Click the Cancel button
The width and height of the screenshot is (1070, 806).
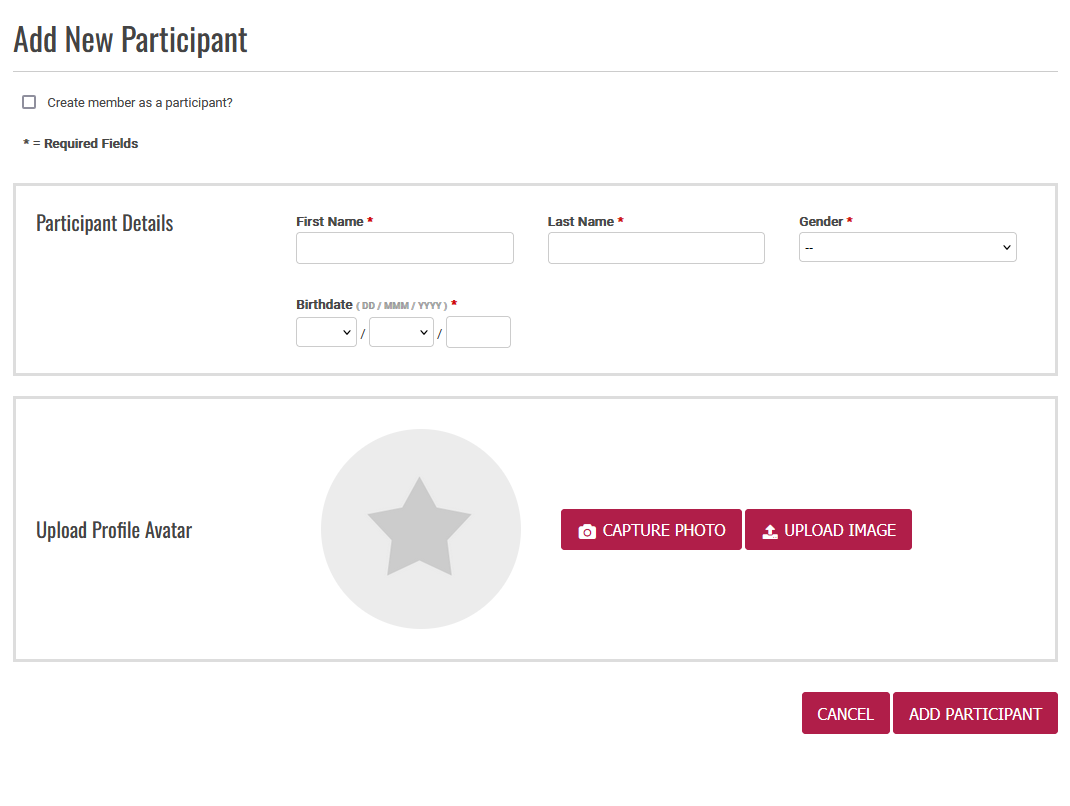pos(845,712)
